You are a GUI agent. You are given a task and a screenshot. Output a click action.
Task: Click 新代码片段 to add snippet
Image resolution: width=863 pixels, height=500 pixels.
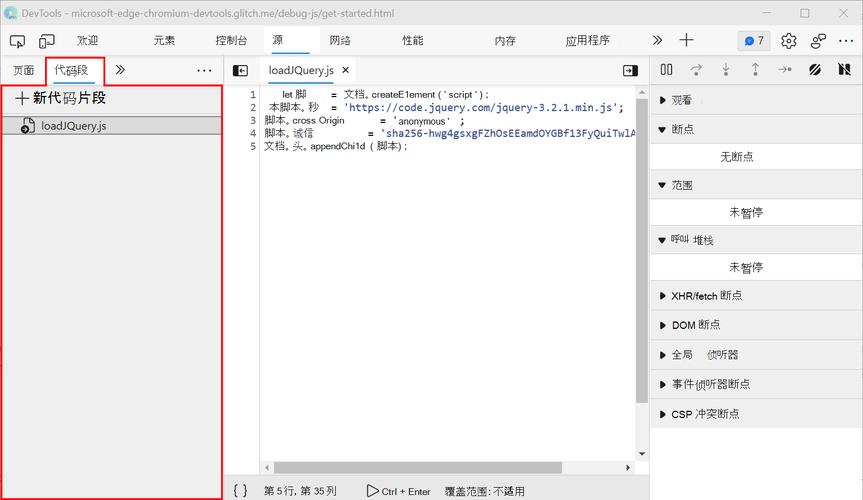[60, 98]
